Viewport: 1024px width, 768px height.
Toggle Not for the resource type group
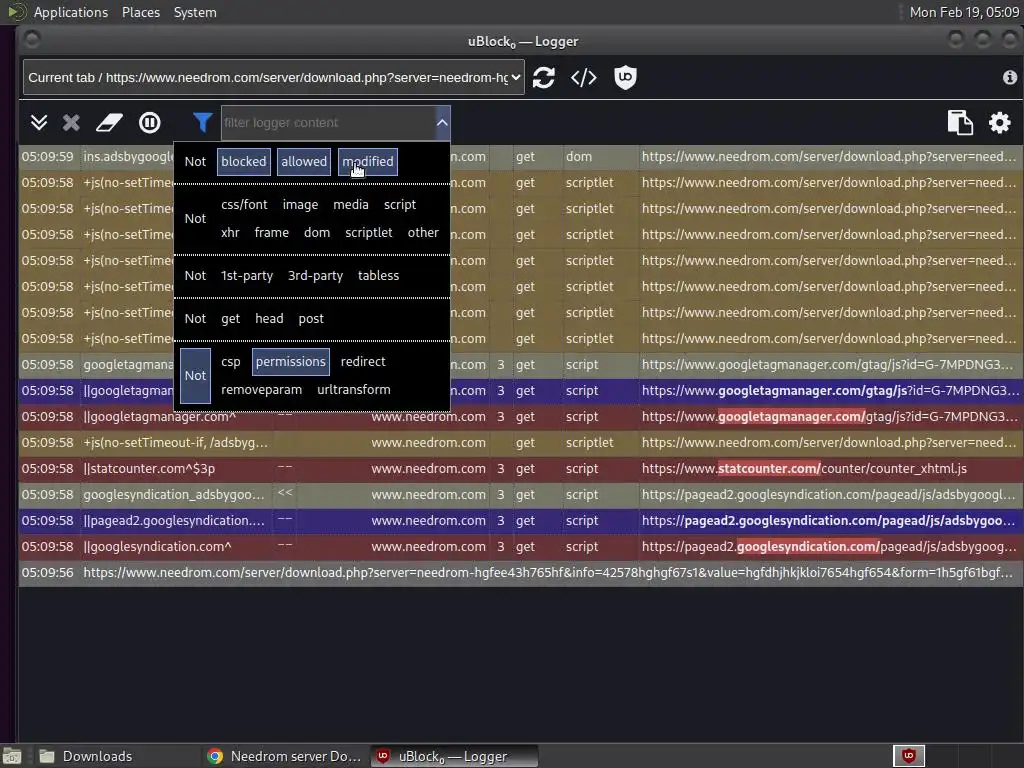click(195, 219)
